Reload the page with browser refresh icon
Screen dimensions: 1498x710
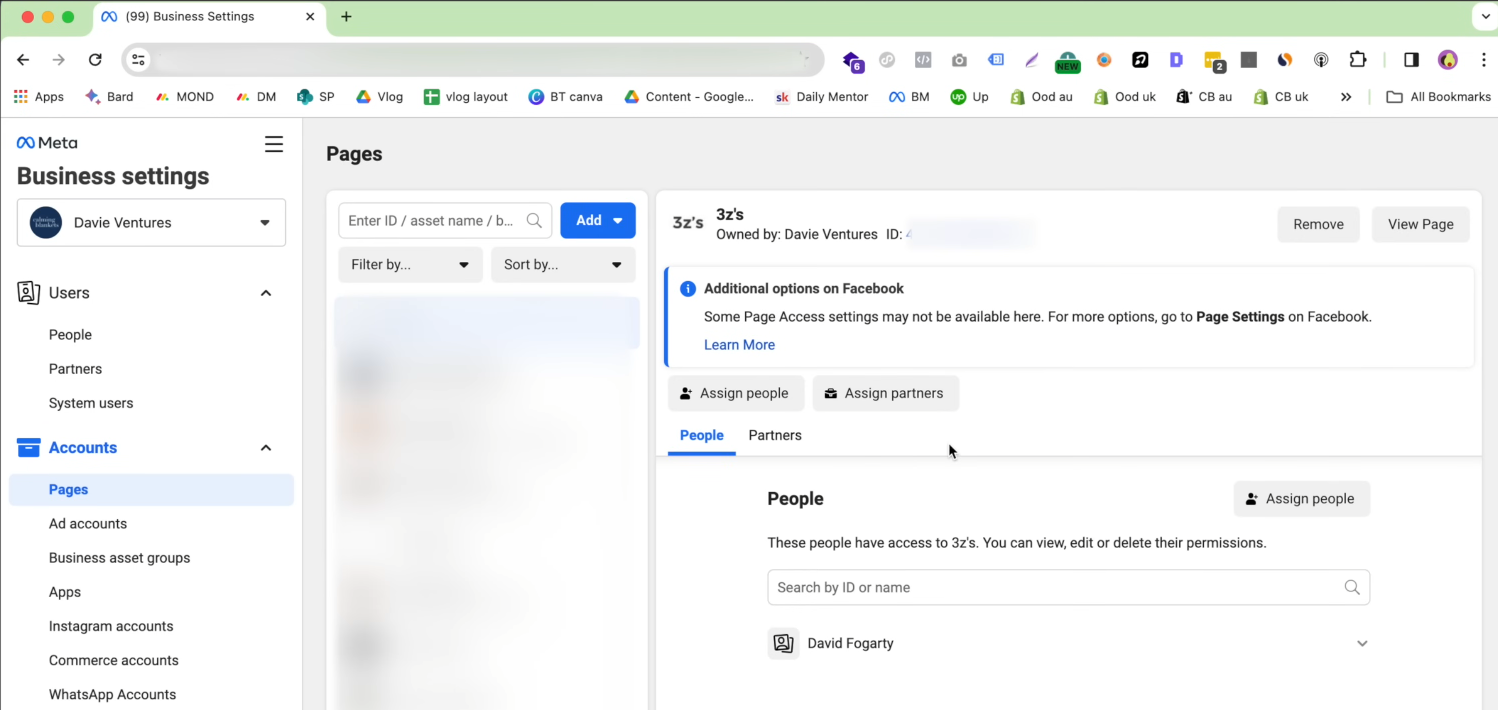[95, 60]
